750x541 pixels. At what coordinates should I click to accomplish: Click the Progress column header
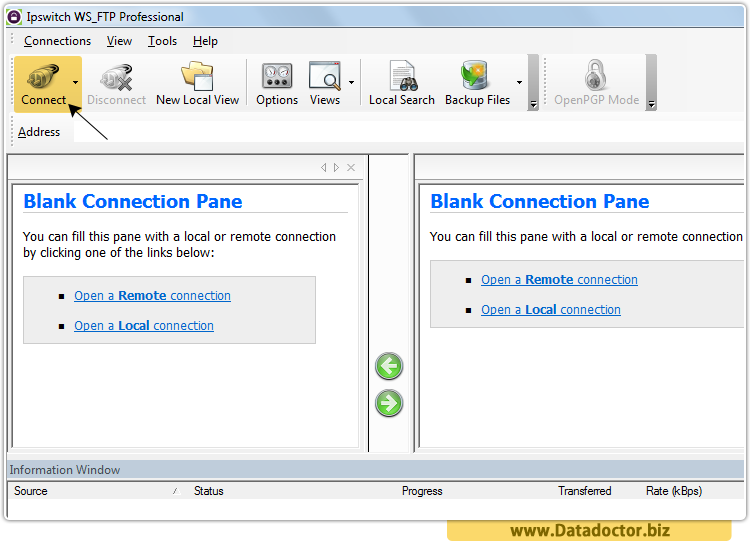[x=422, y=491]
